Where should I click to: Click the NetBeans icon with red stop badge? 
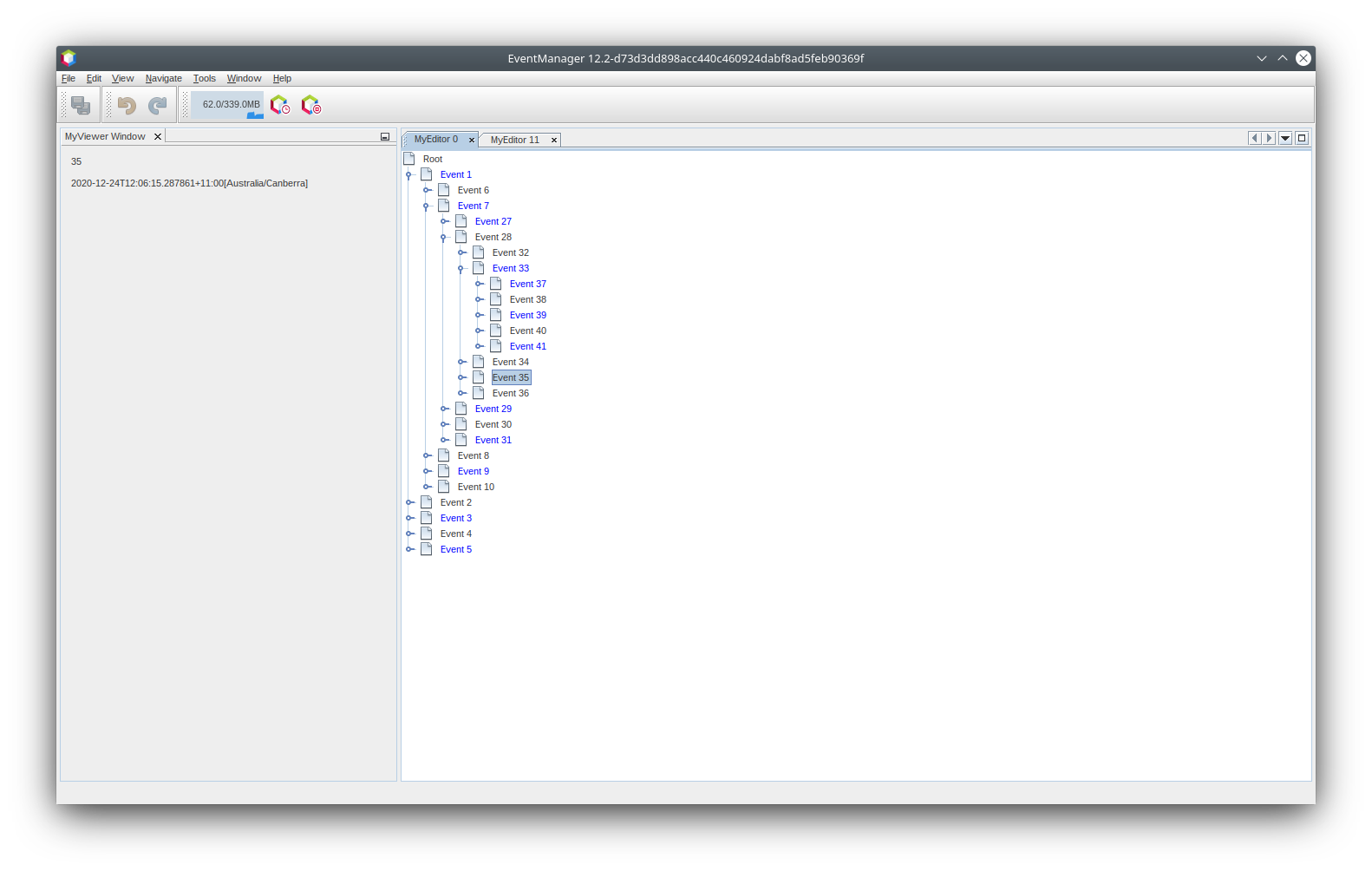click(x=310, y=105)
